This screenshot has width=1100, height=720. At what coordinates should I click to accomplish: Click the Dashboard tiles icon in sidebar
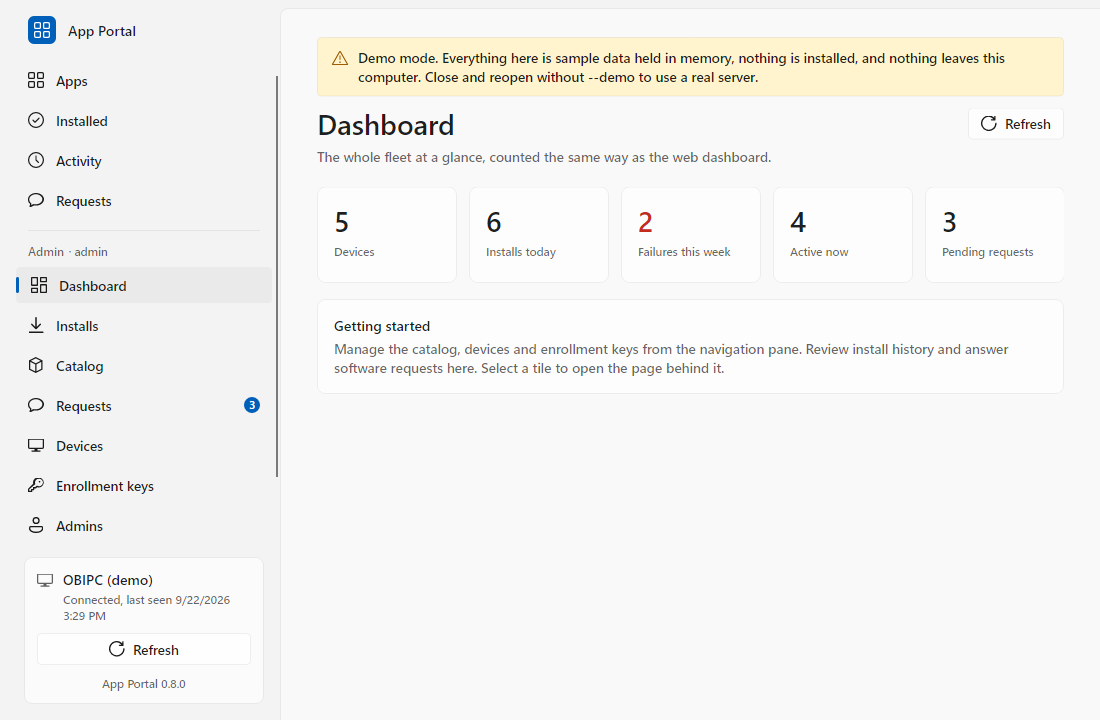coord(39,285)
